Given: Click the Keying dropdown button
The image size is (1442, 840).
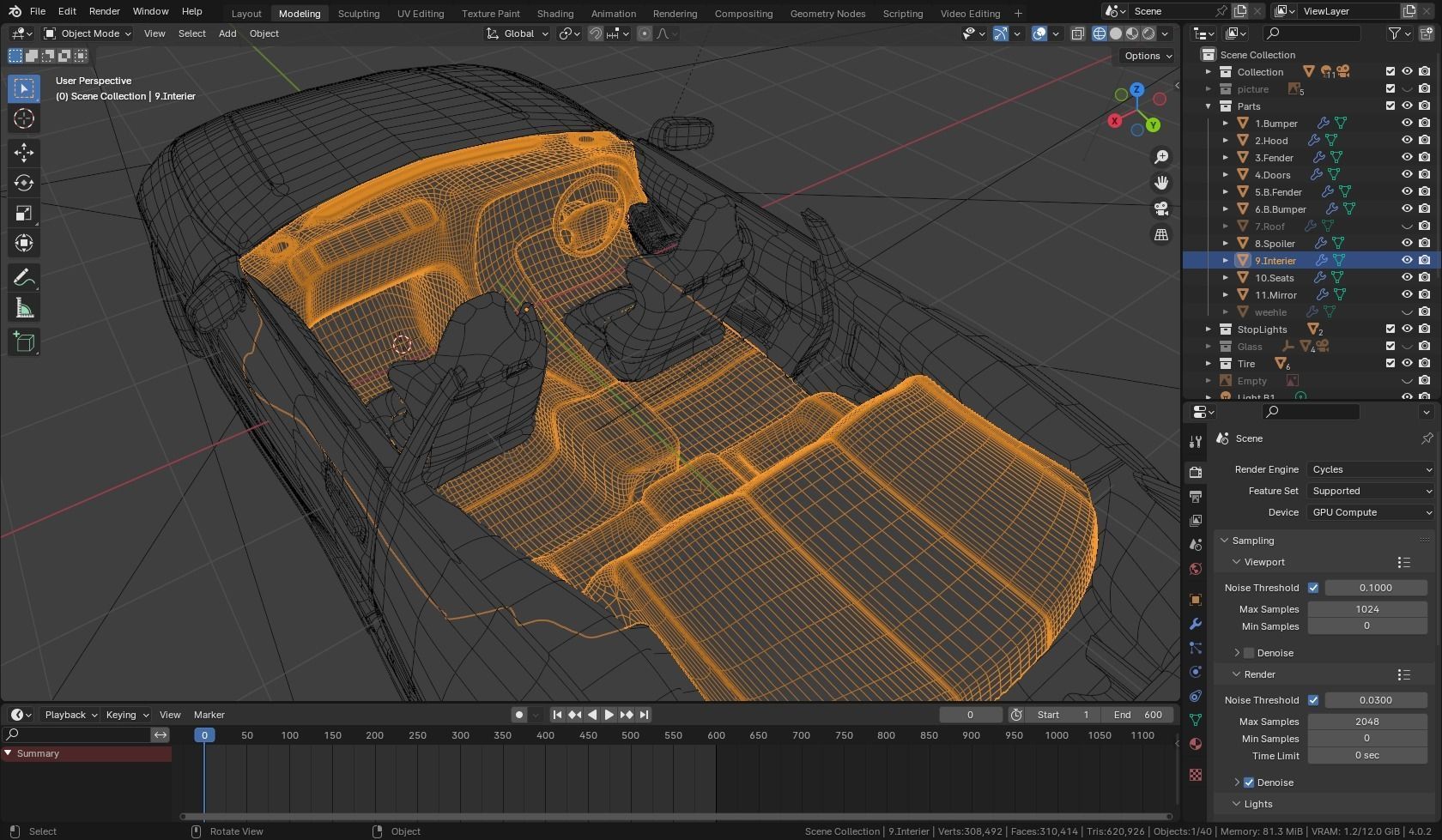Looking at the screenshot, I should 126,715.
